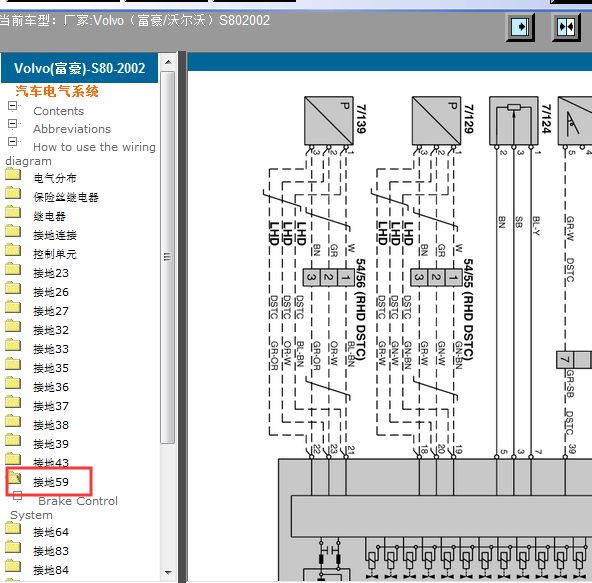
Task: Select the 接地84 label
Action: point(51,570)
